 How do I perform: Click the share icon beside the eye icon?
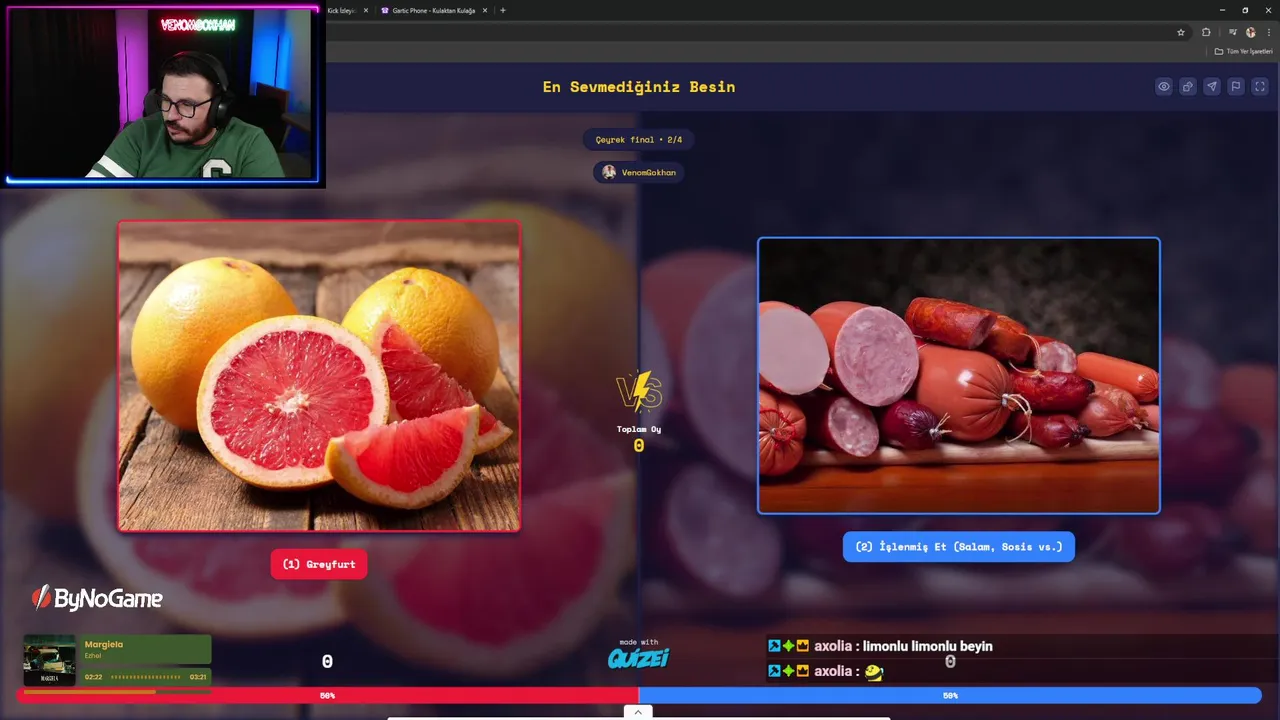[1188, 87]
